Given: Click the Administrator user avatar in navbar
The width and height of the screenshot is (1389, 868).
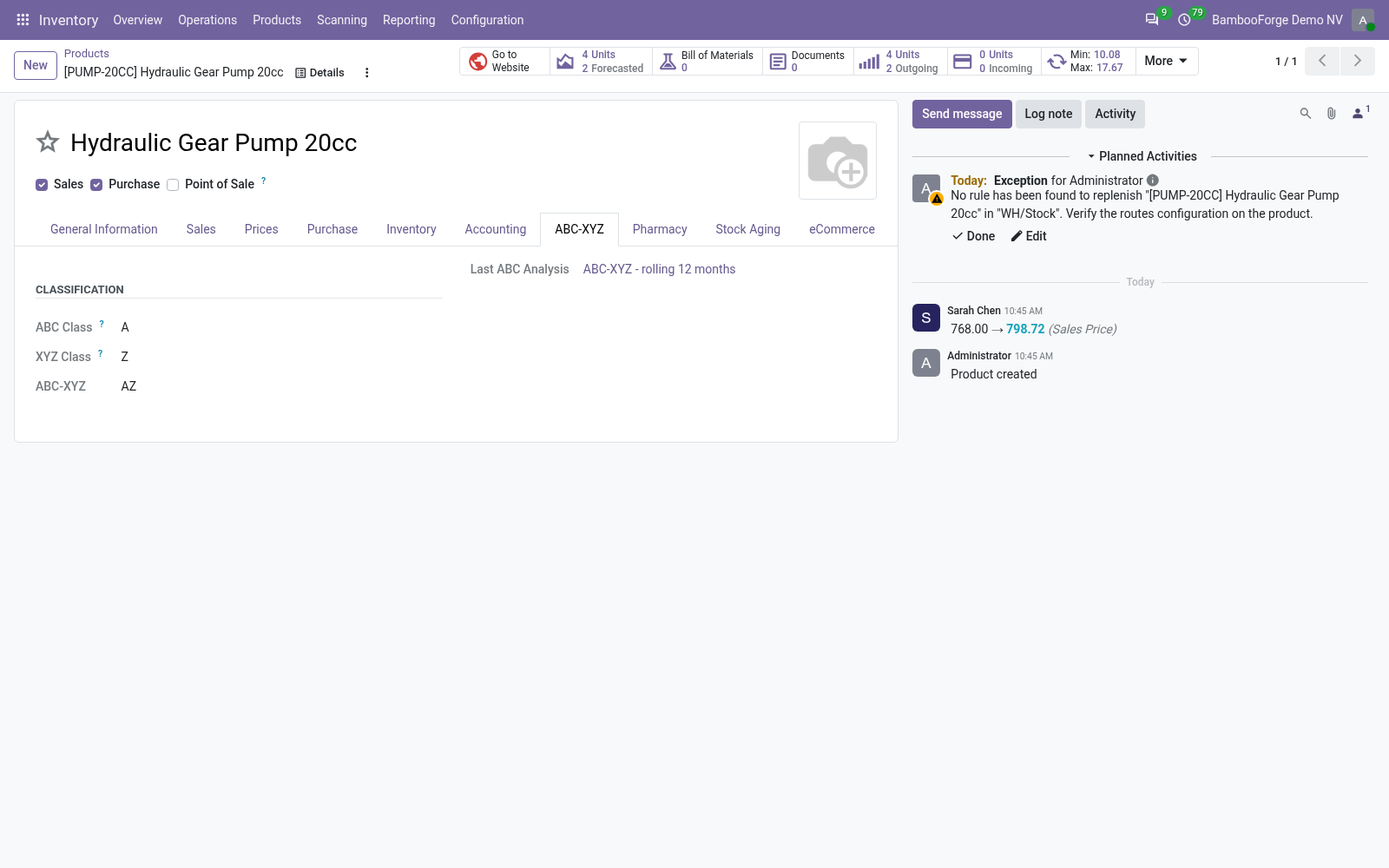Looking at the screenshot, I should point(1363,20).
